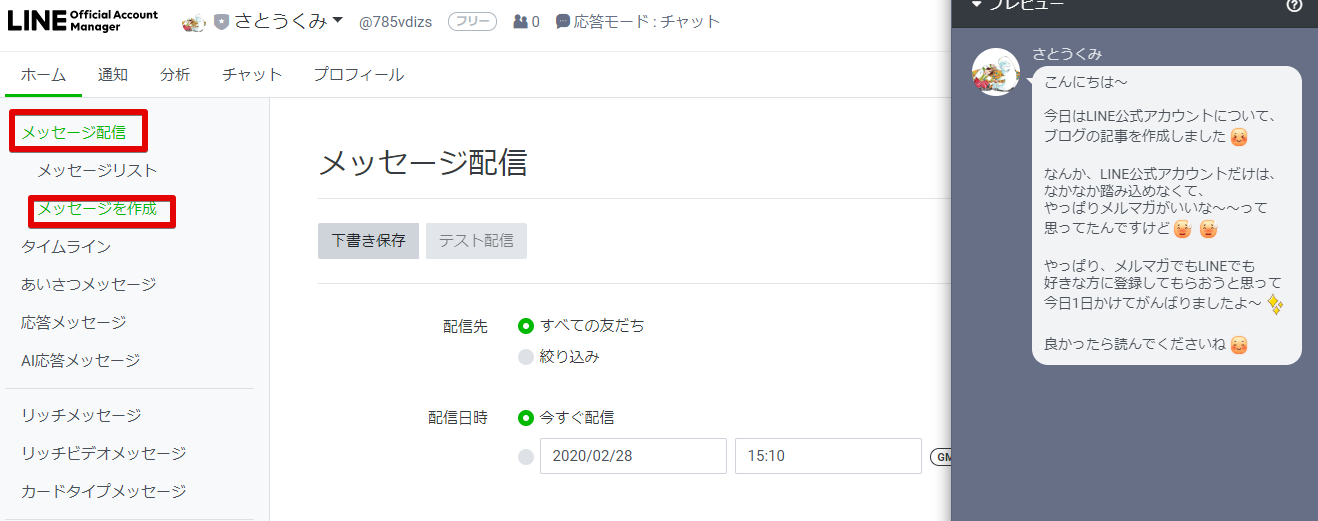
Task: Click the 下書き保存 button
Action: tap(368, 241)
